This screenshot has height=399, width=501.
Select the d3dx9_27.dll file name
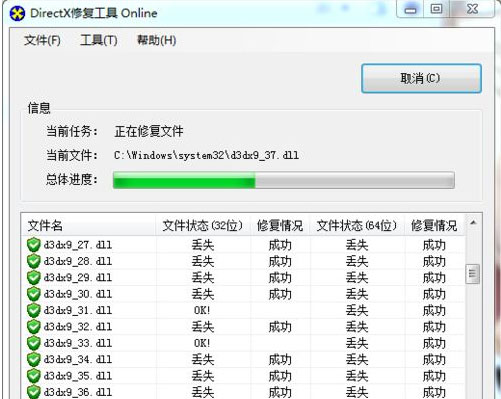tap(78, 245)
